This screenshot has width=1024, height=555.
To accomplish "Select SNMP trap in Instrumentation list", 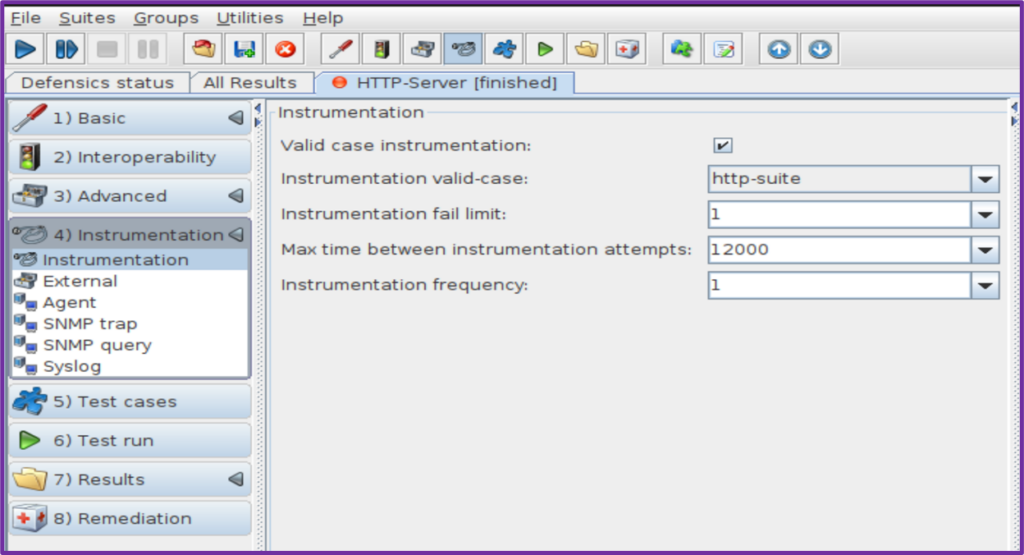I will click(x=90, y=324).
